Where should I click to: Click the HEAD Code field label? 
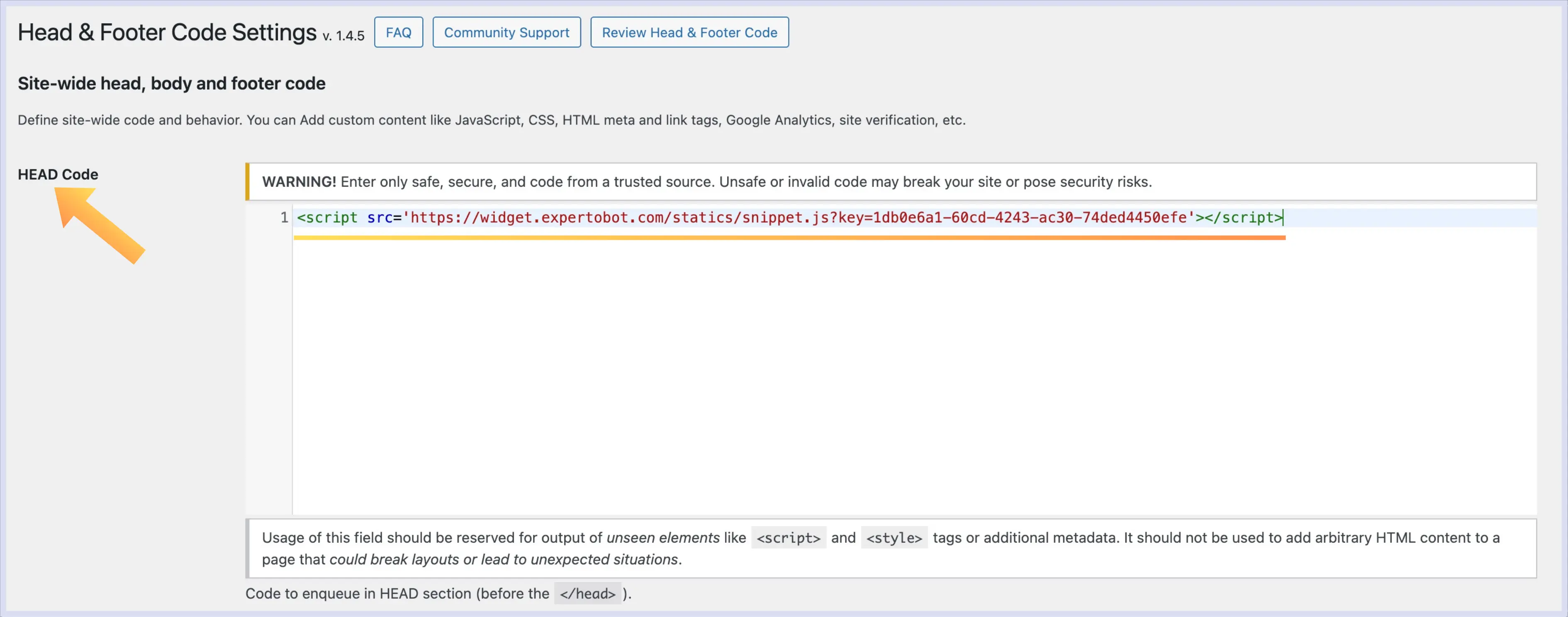click(58, 174)
